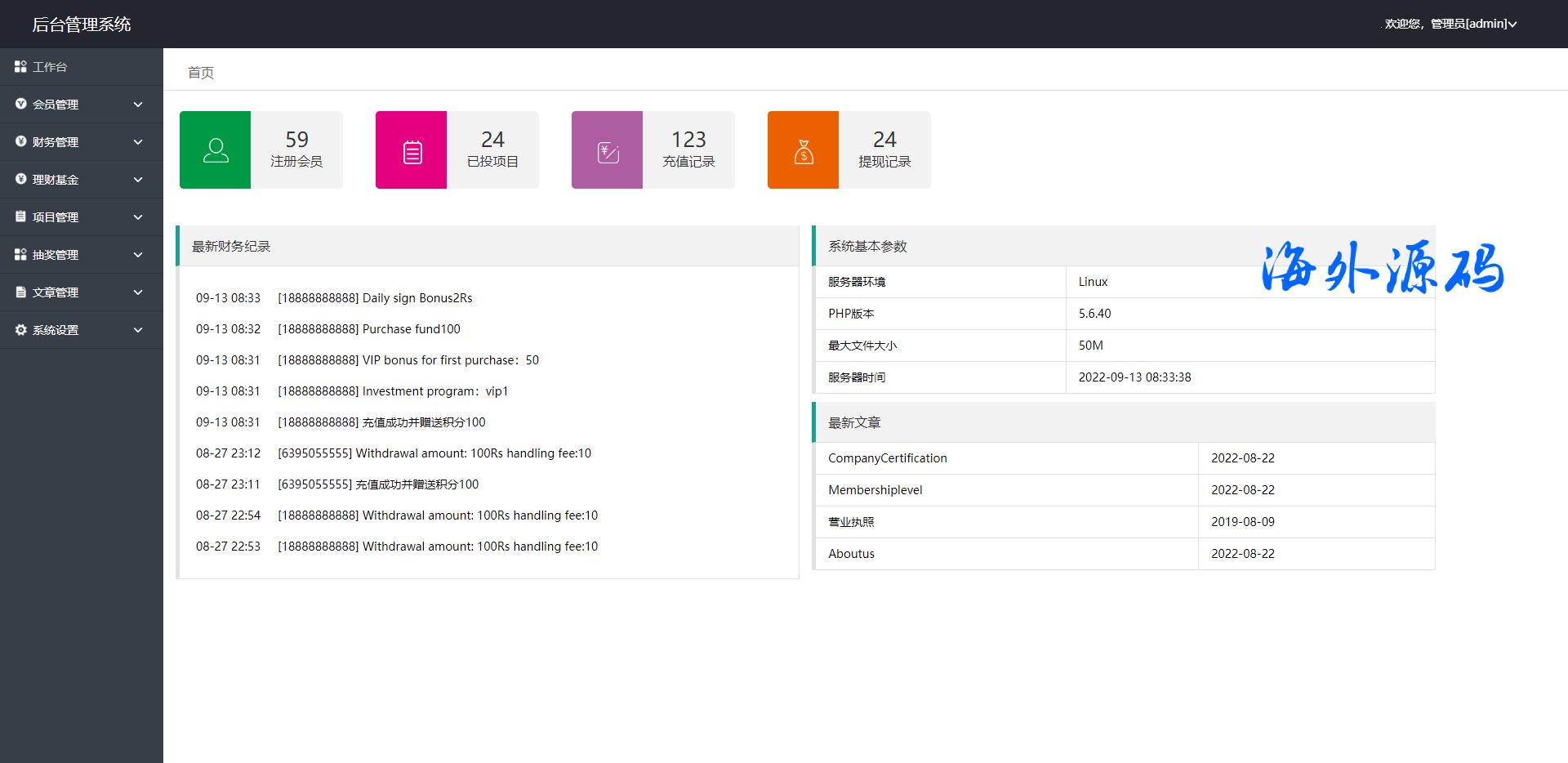This screenshot has height=763, width=1568.
Task: Click the pink invested projects clipboard icon
Action: (412, 152)
